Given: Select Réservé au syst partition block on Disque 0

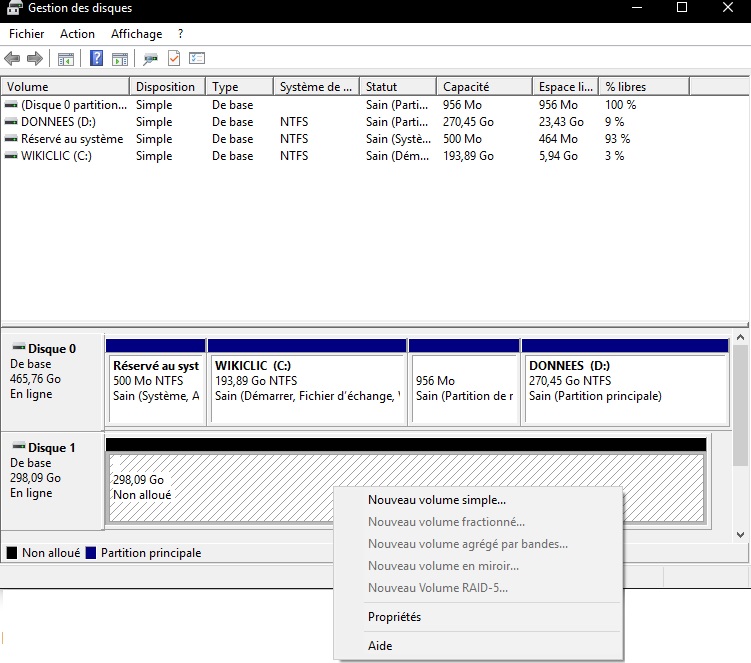Looking at the screenshot, I should pos(156,382).
